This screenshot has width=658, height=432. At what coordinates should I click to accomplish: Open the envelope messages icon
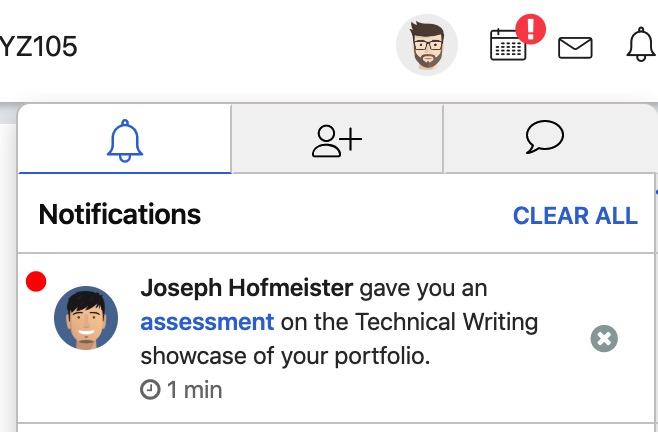point(575,47)
